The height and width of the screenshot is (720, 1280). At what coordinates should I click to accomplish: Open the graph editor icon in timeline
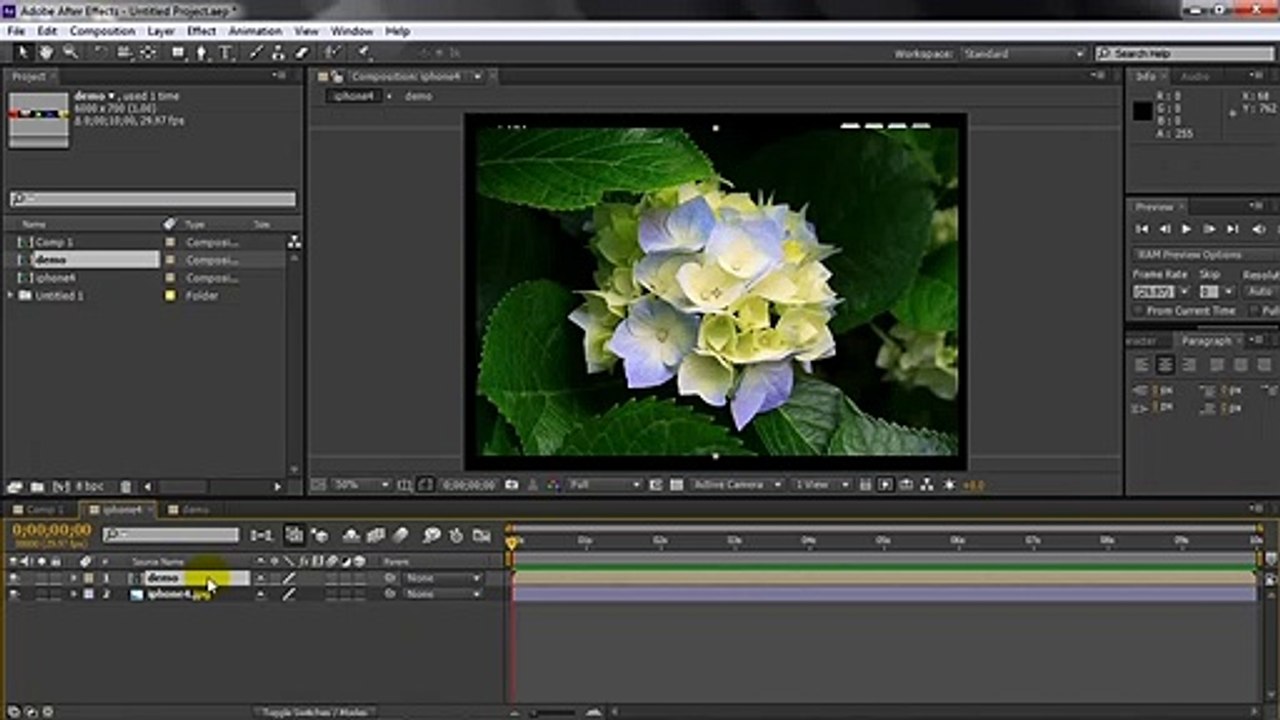click(481, 536)
